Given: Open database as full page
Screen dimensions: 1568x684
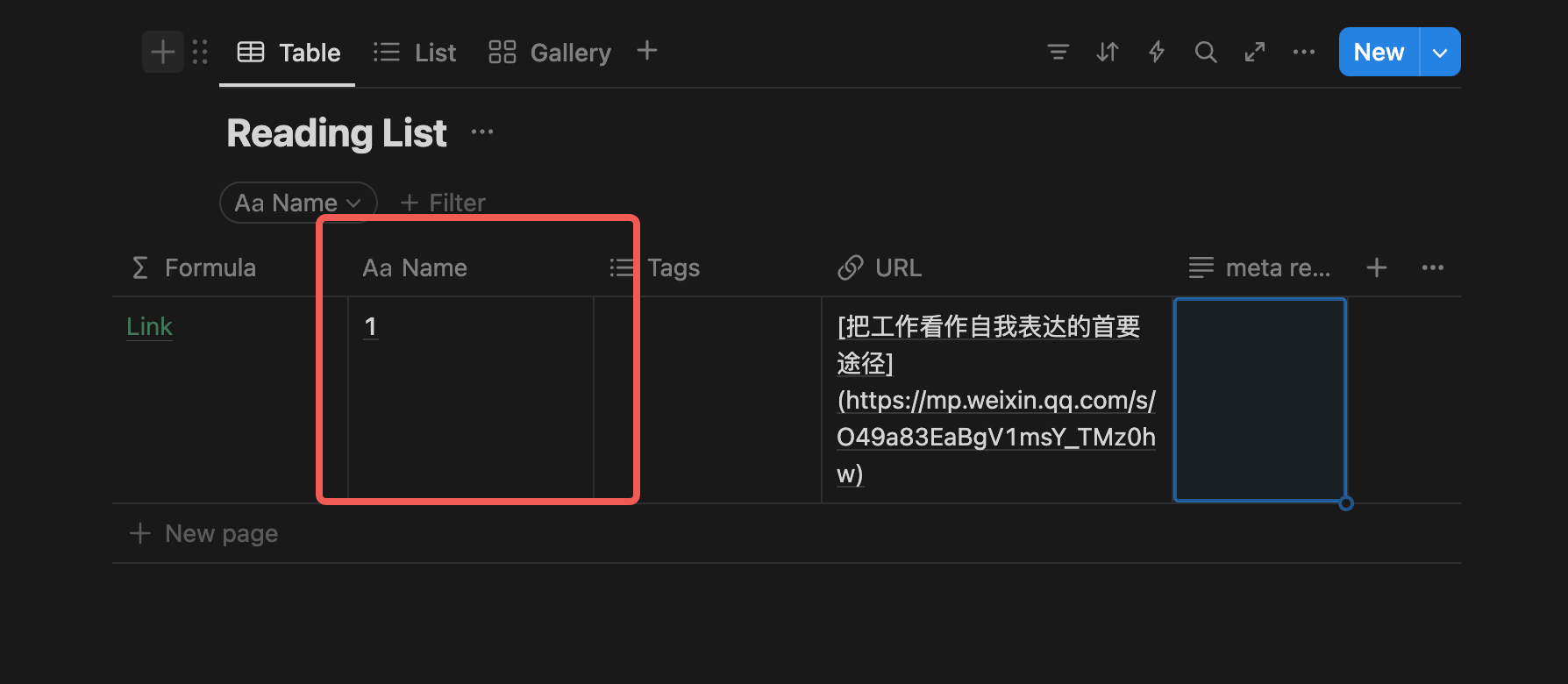Looking at the screenshot, I should point(1255,52).
